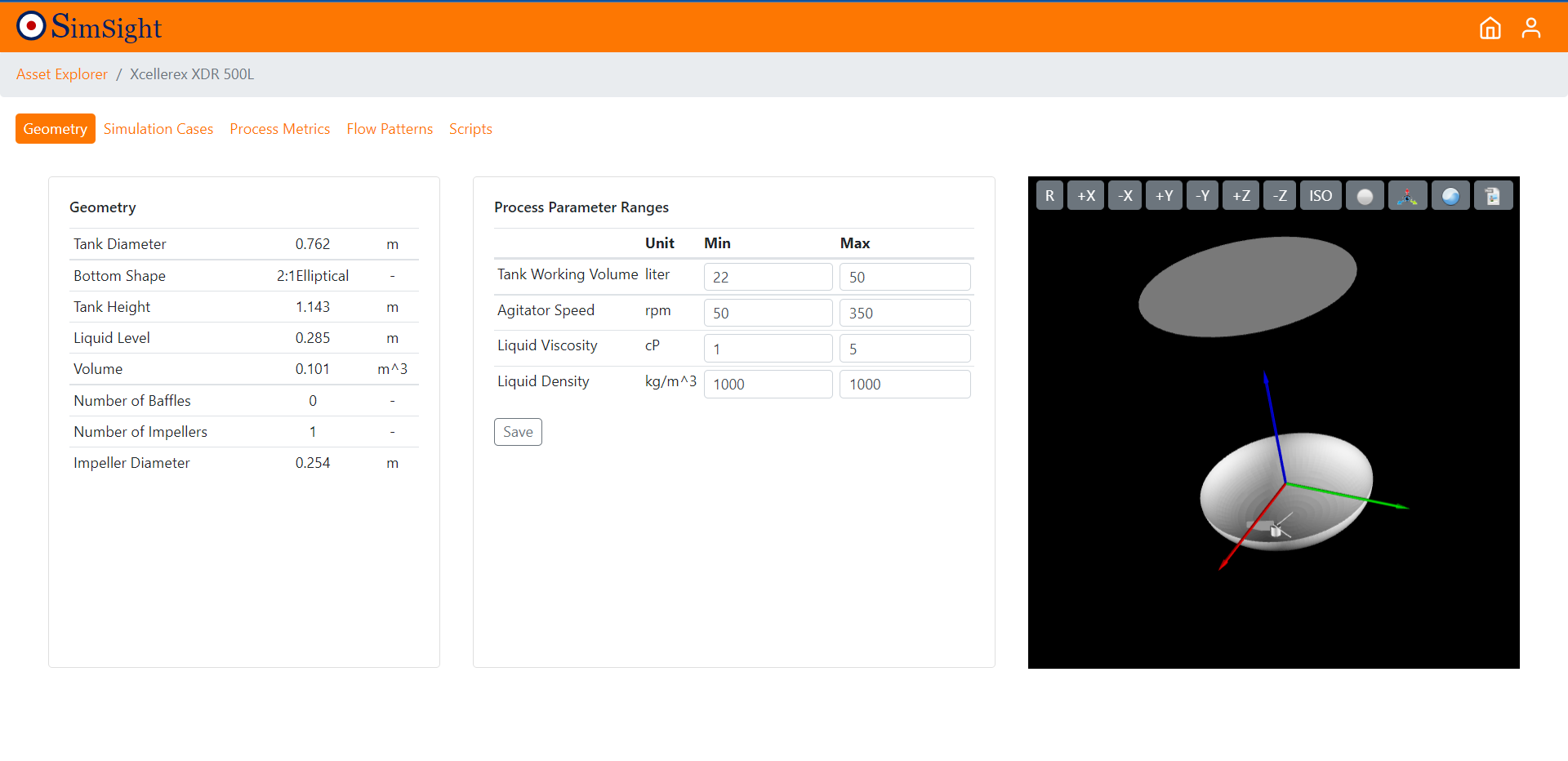Image resolution: width=1568 pixels, height=761 pixels.
Task: Click the Agitator Speed Max field
Action: [904, 313]
